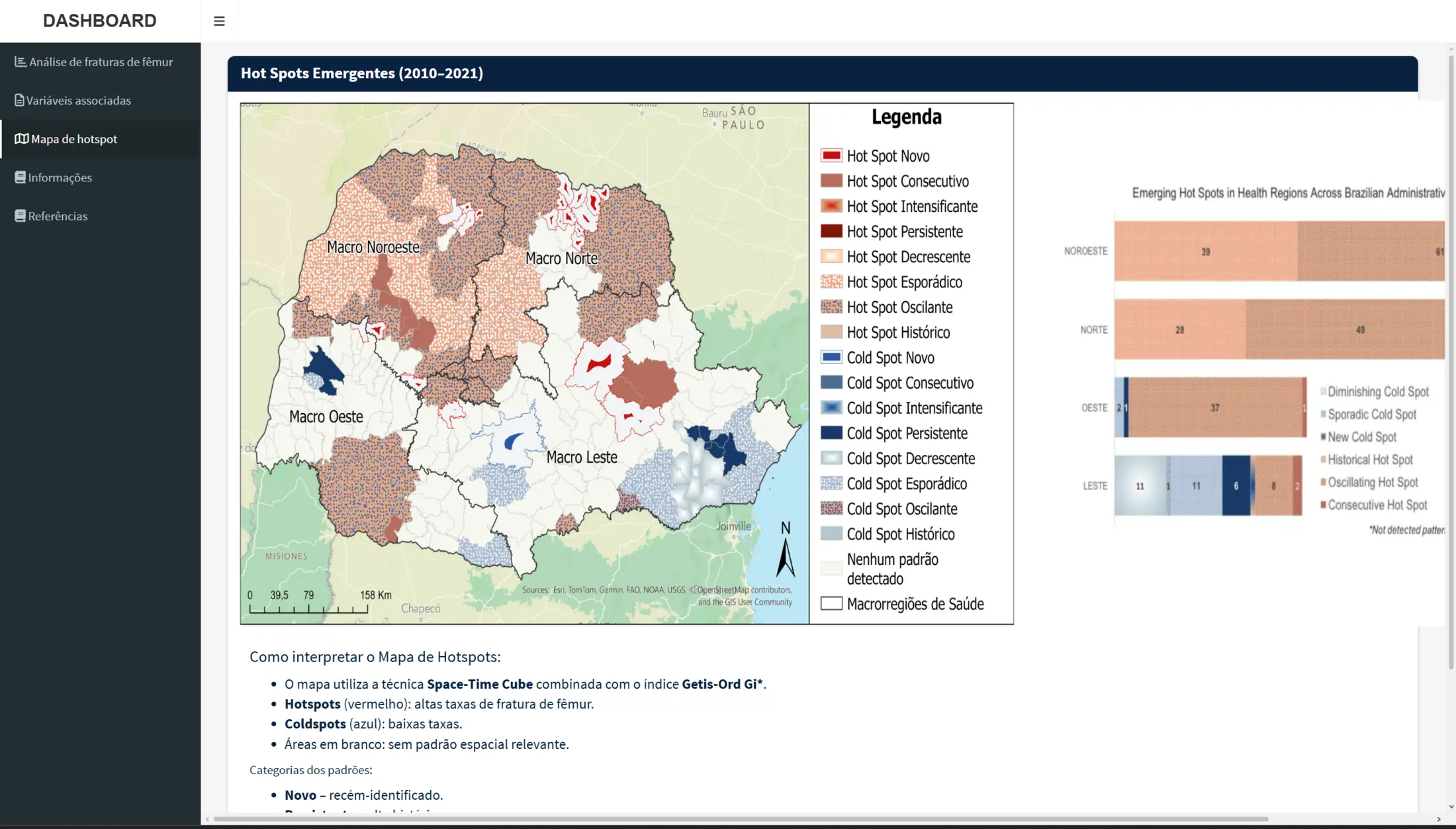
Task: Toggle the sidebar hamburger menu icon
Action: pos(219,21)
